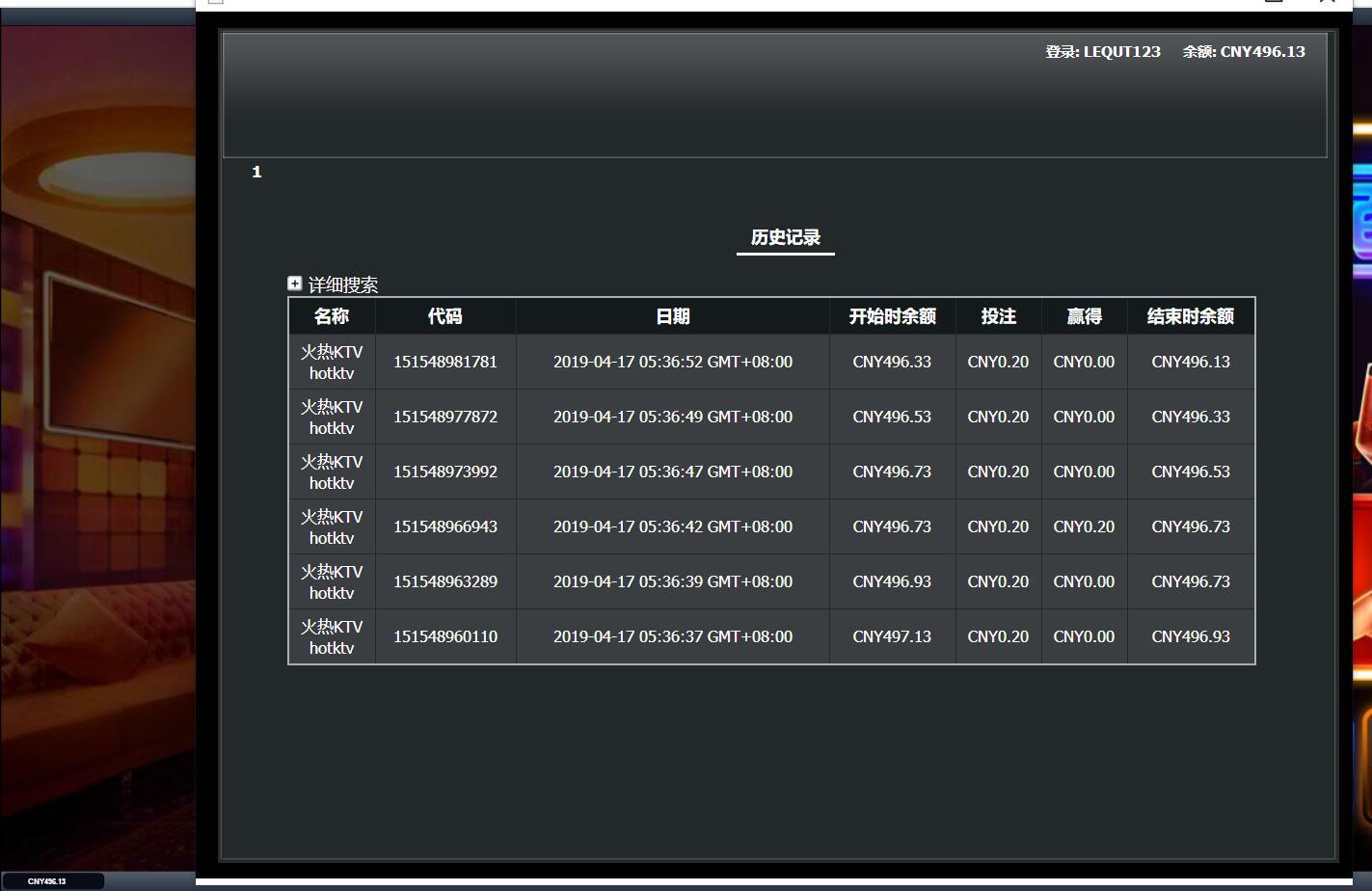Click the 结束时余额 column header
This screenshot has width=1372, height=891.
click(1191, 316)
